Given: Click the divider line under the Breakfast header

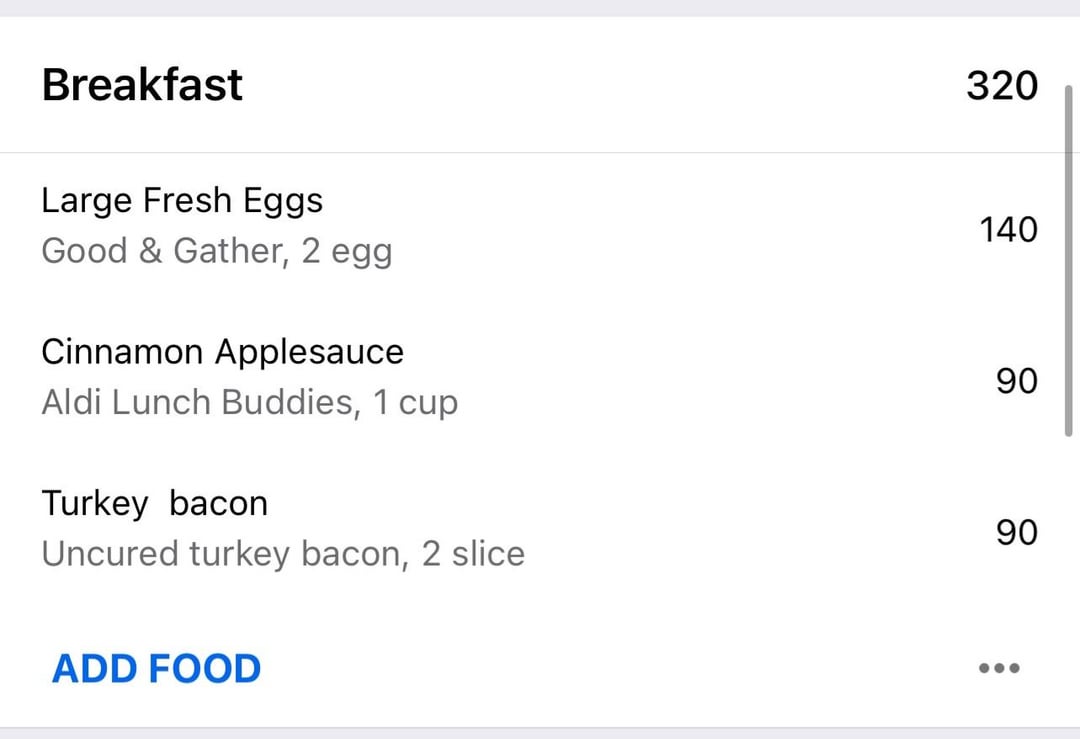Looking at the screenshot, I should pyautogui.click(x=540, y=153).
